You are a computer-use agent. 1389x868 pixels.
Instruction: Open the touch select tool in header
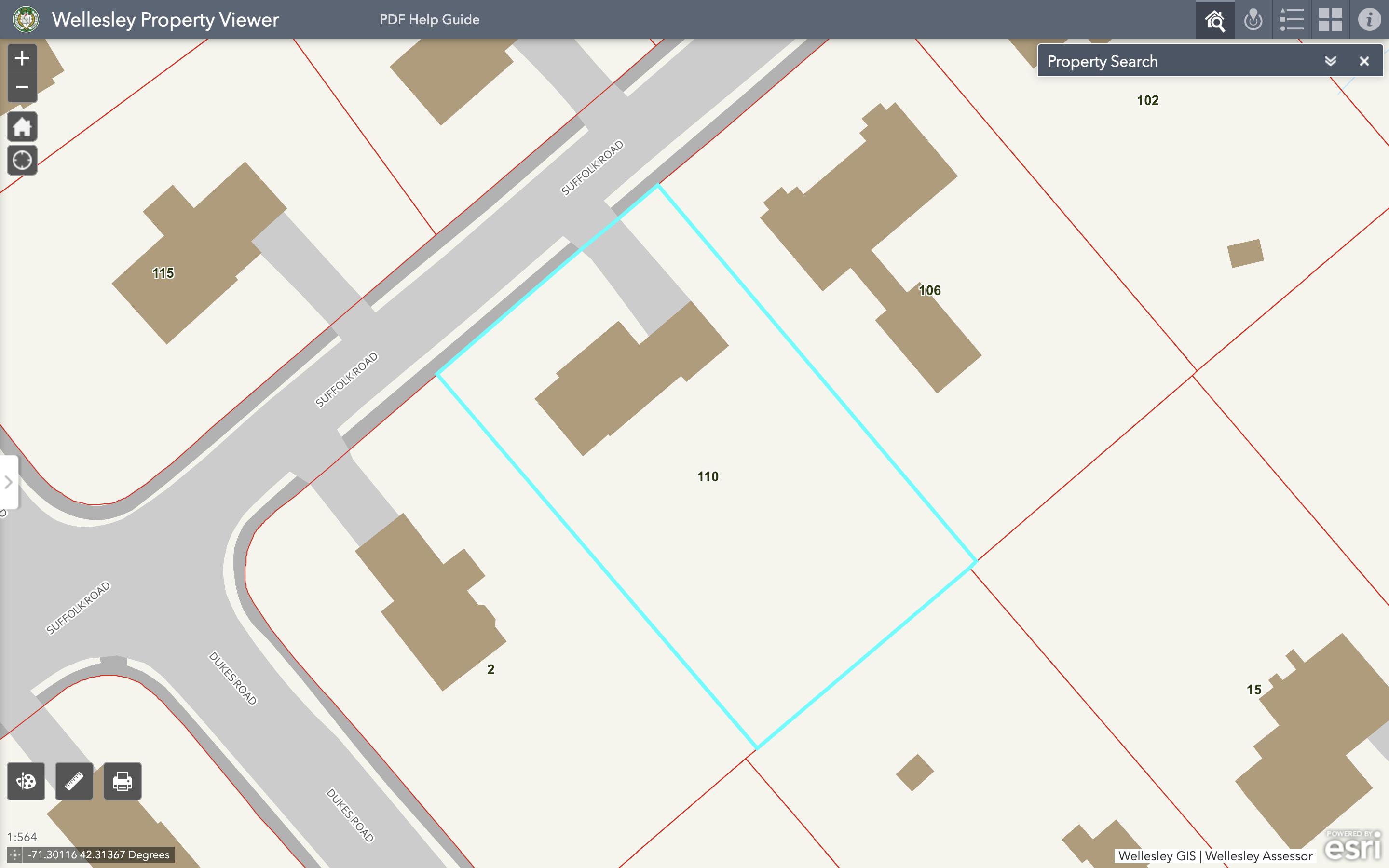click(x=1253, y=19)
